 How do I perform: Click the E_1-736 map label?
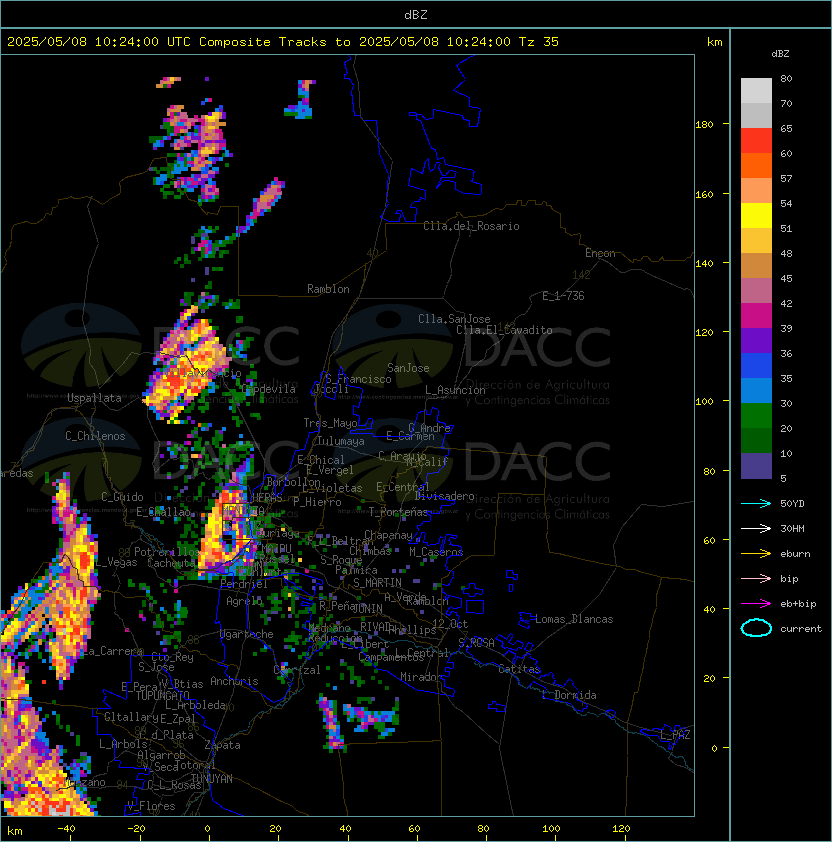(563, 296)
